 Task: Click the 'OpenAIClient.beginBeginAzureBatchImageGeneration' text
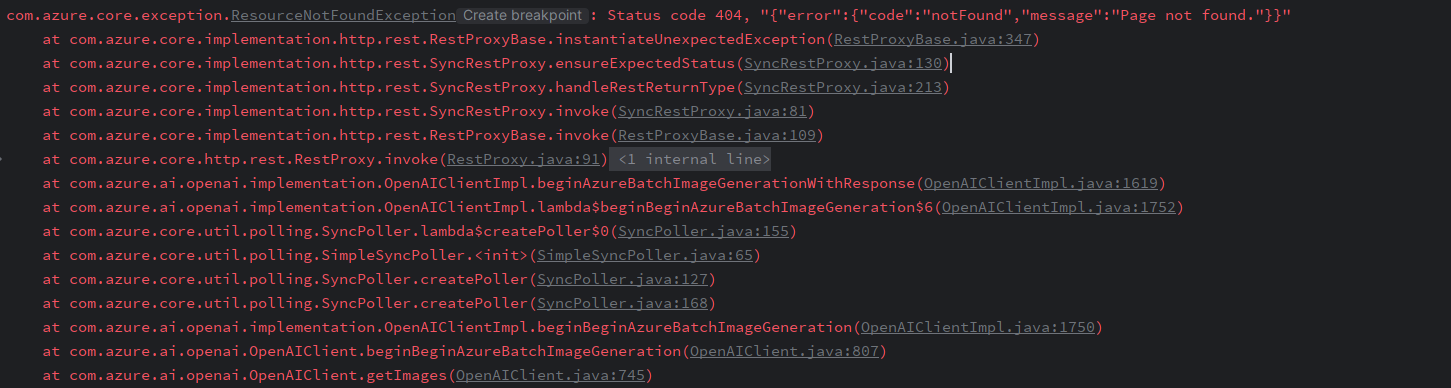click(465, 352)
